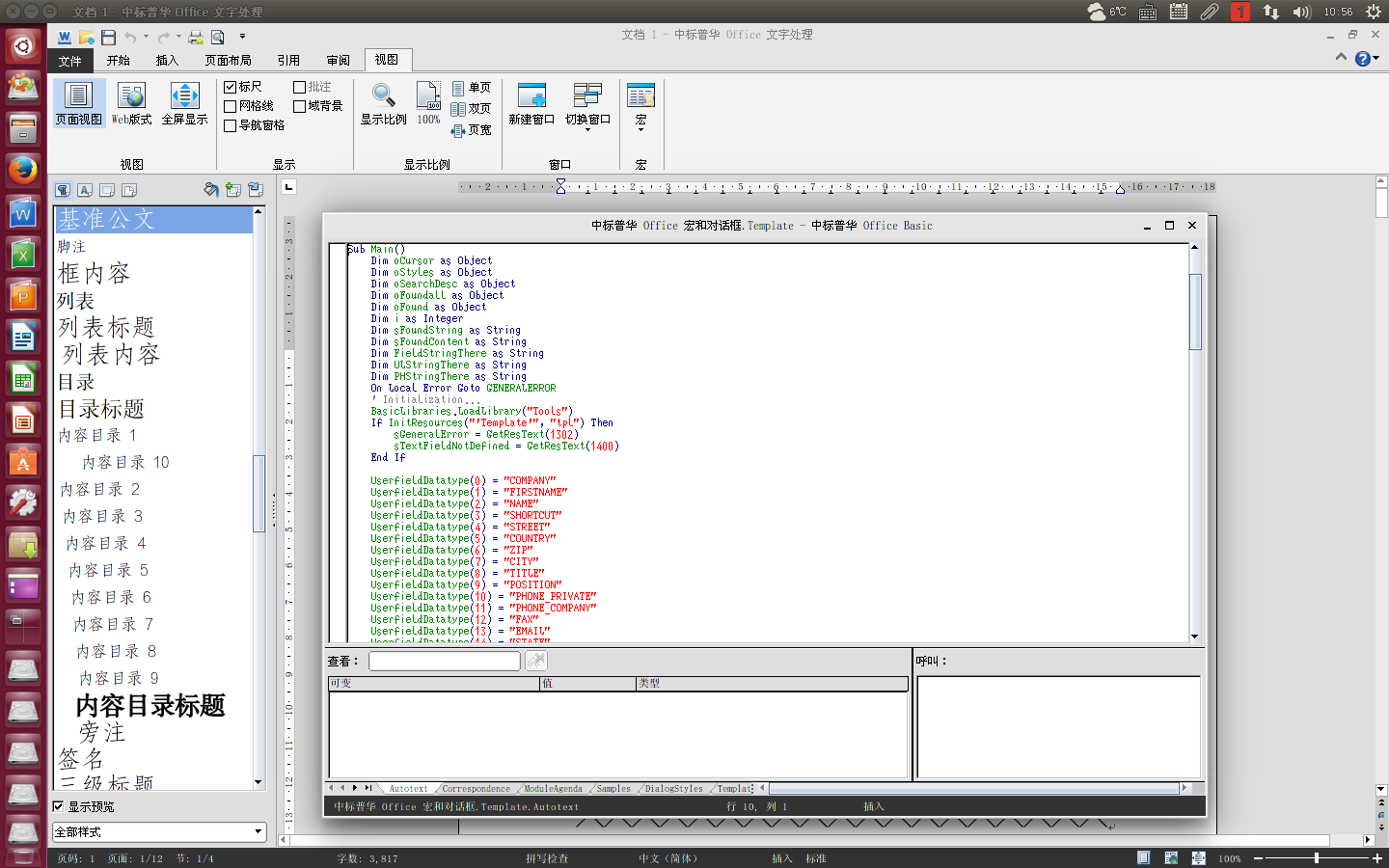Click the open folder icon in quick toolbar

(x=86, y=37)
